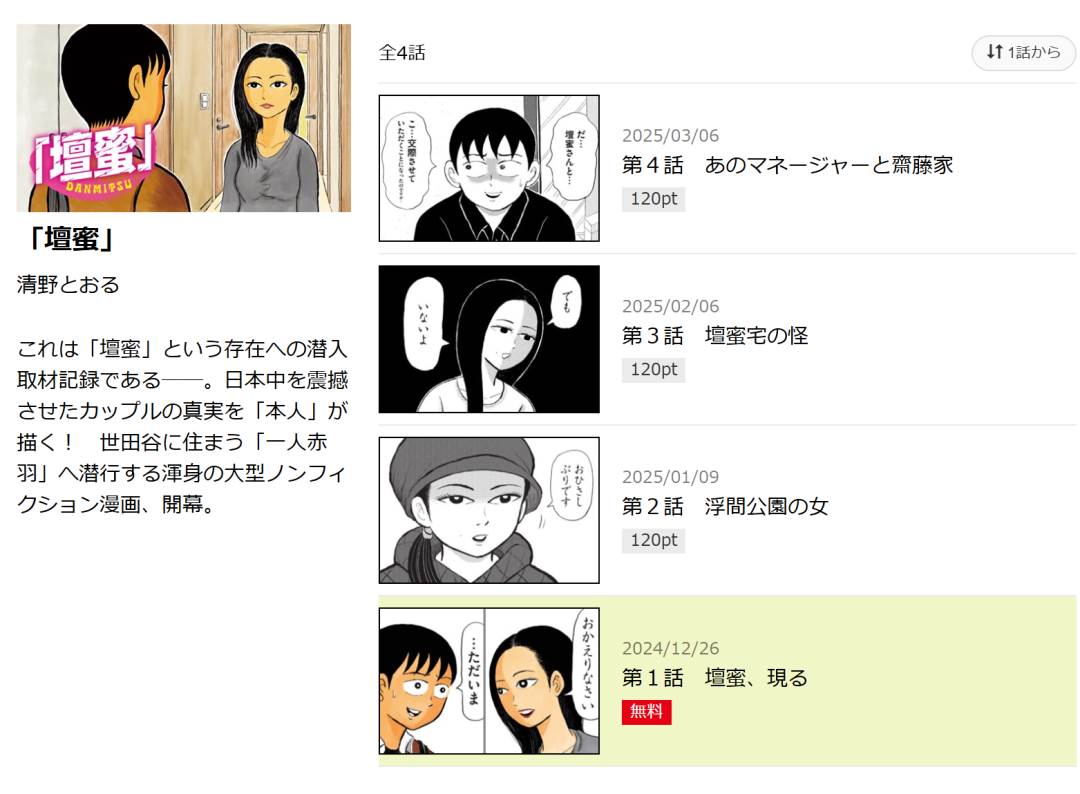Image resolution: width=1080 pixels, height=794 pixels.
Task: Toggle sort order with 1話から button
Action: click(x=1024, y=52)
